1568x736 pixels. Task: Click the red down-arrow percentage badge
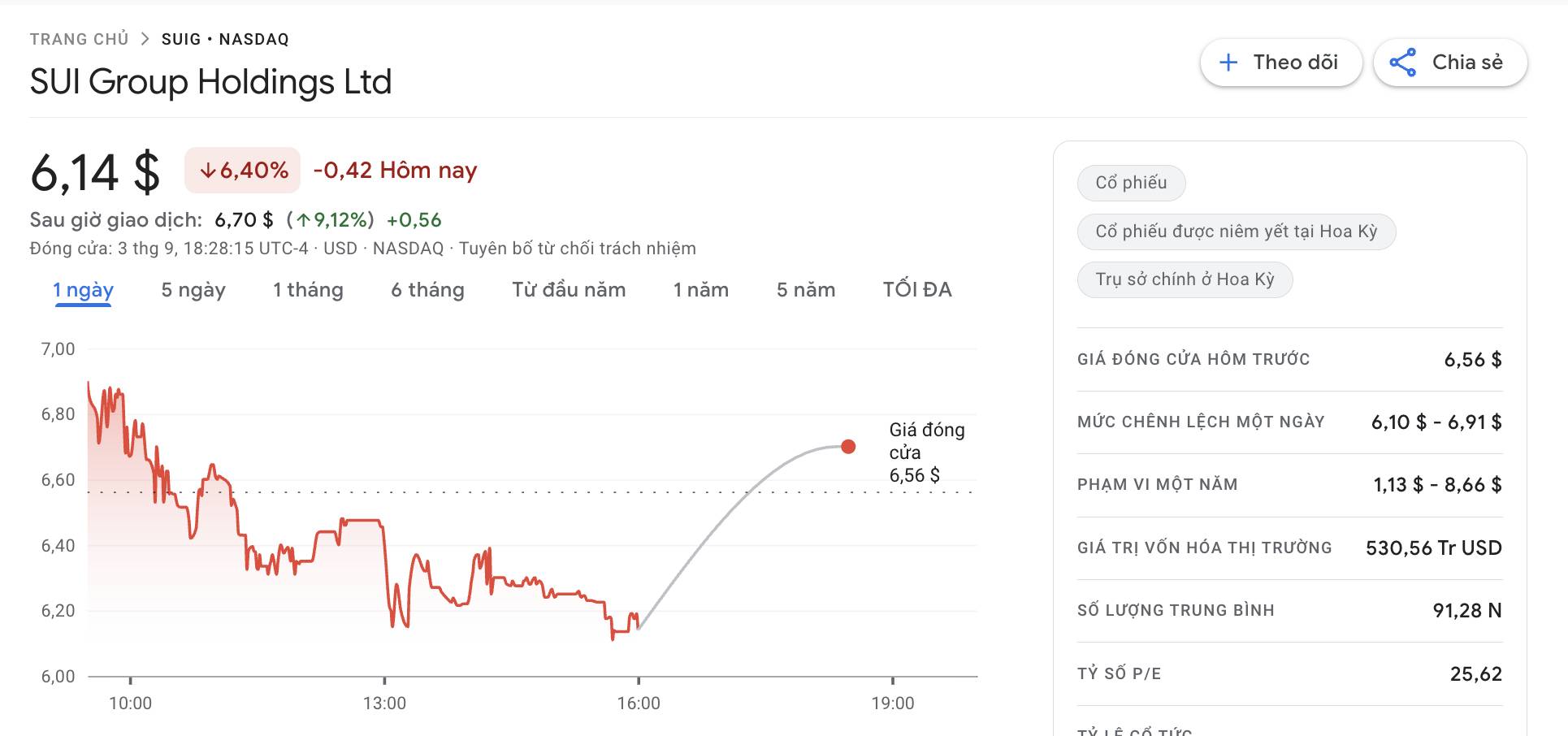[x=242, y=171]
